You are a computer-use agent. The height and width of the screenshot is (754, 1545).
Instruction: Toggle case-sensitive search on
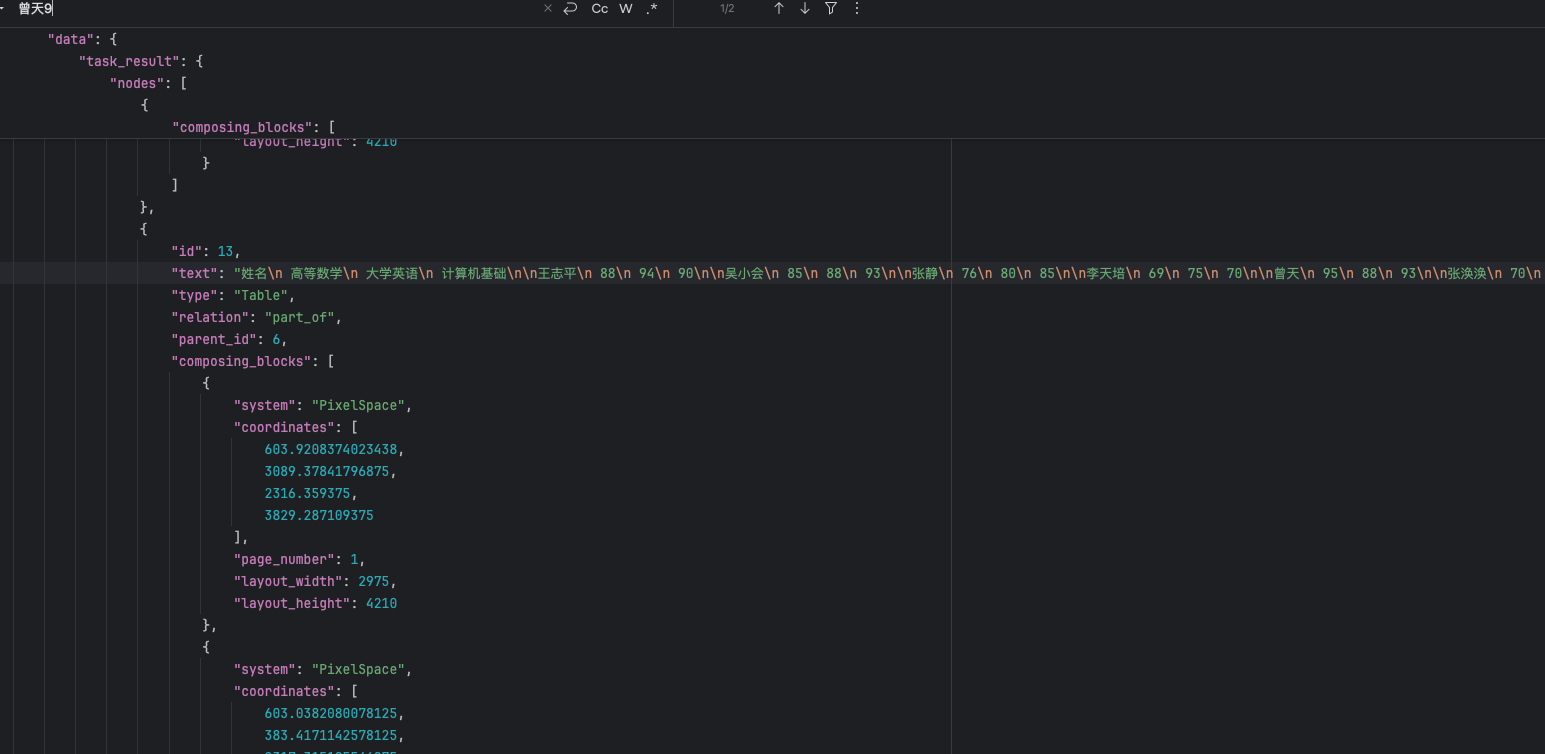point(598,9)
